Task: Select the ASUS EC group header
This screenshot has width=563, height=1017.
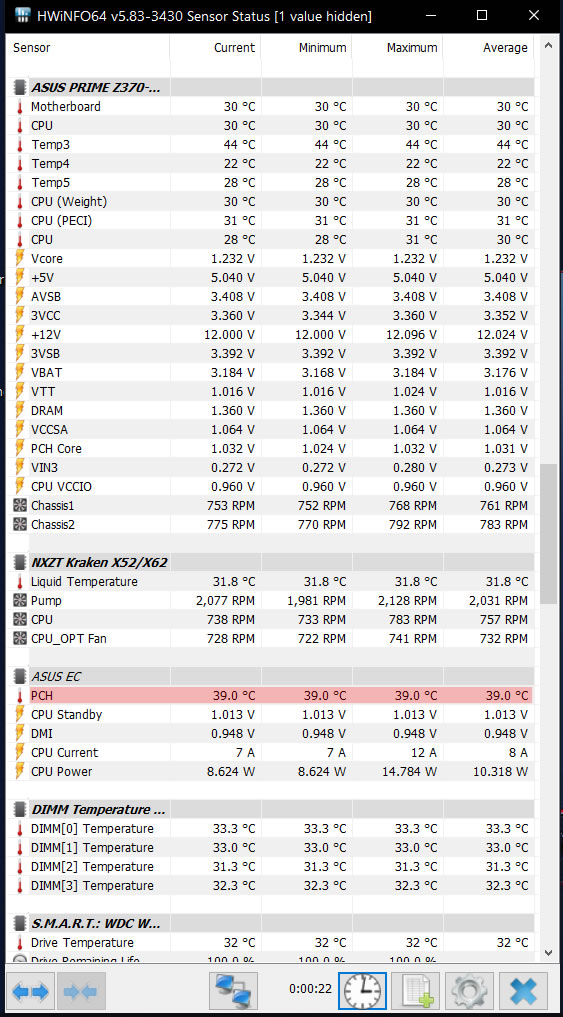Action: (x=273, y=676)
